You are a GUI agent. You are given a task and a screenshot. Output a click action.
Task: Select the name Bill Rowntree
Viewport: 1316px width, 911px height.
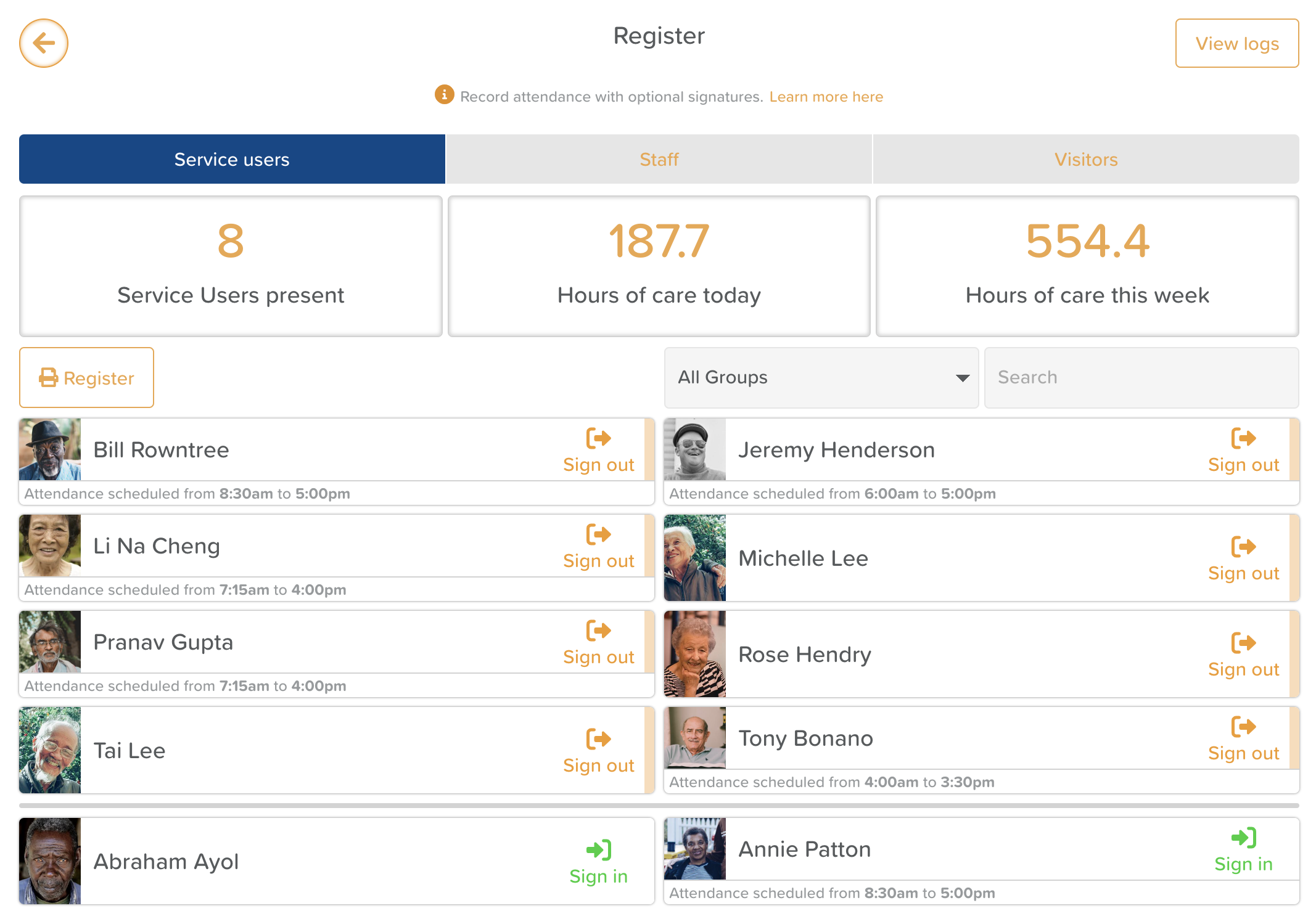161,450
